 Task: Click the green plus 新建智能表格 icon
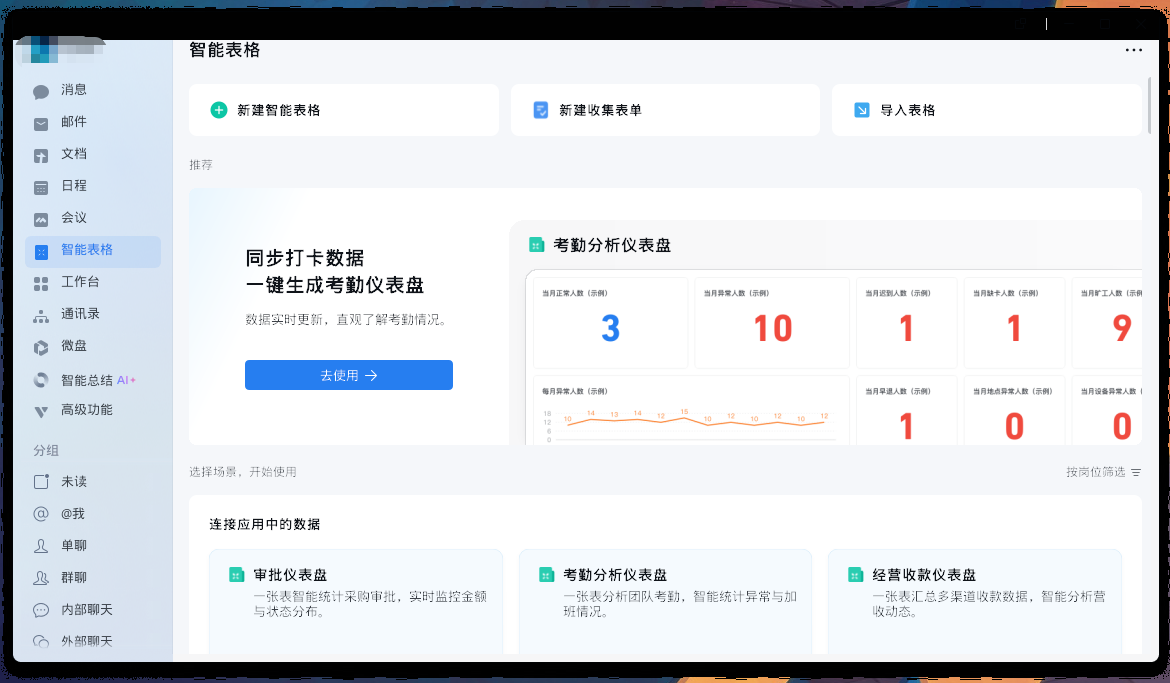(x=219, y=110)
